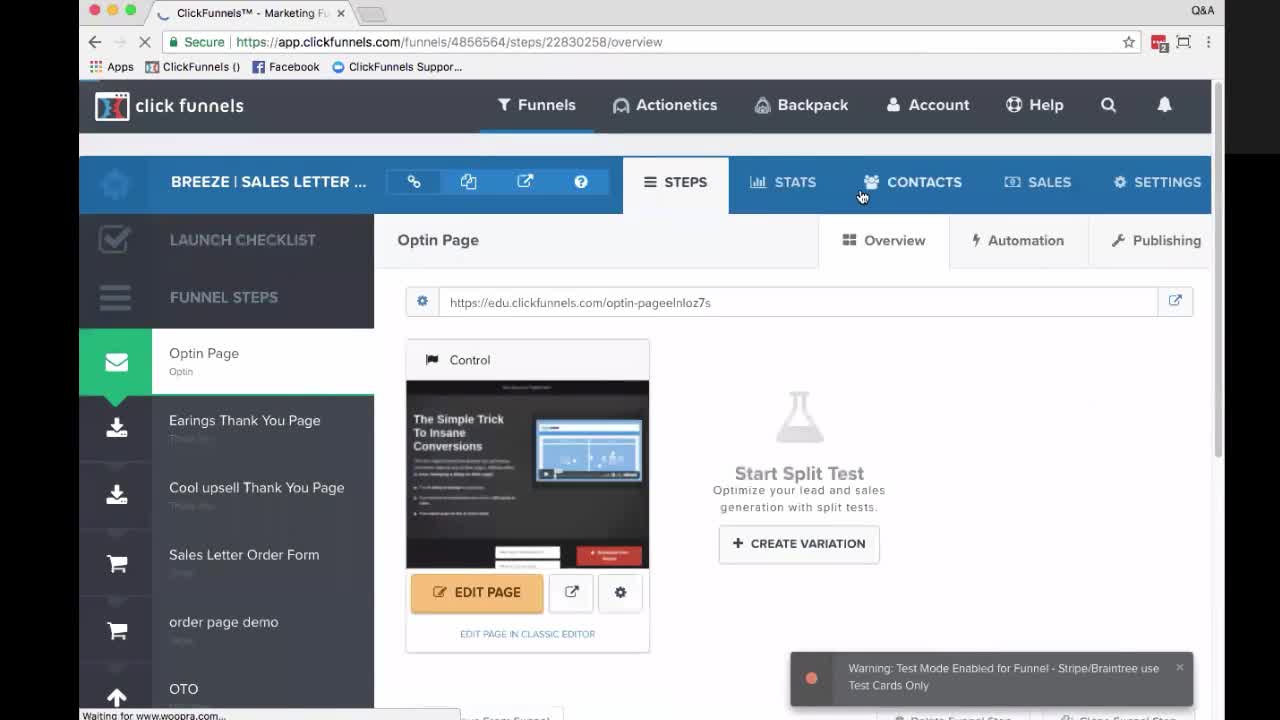Viewport: 1280px width, 720px height.
Task: Open the Actionetics menu
Action: click(665, 105)
